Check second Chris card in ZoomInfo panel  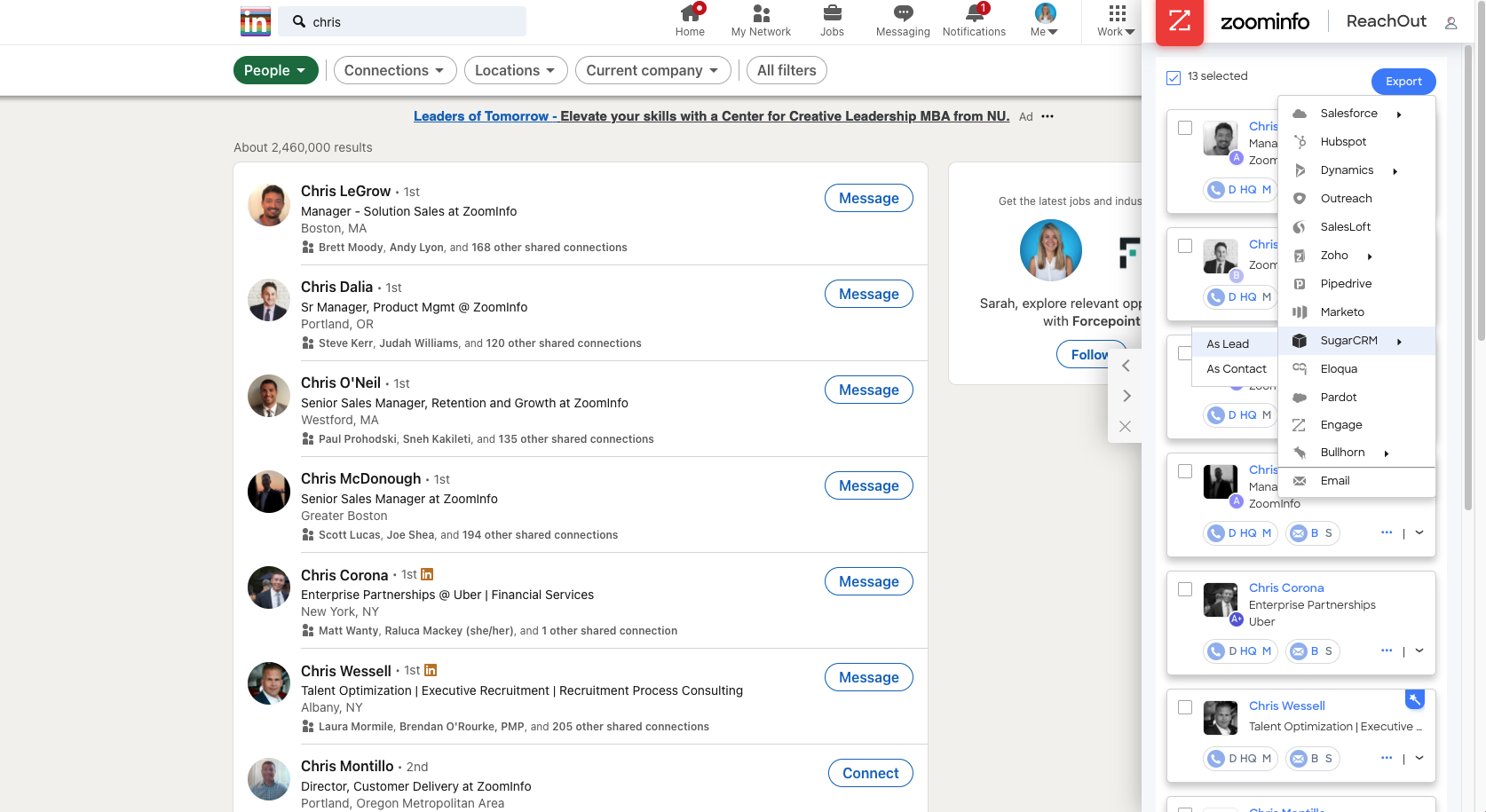pos(1185,246)
